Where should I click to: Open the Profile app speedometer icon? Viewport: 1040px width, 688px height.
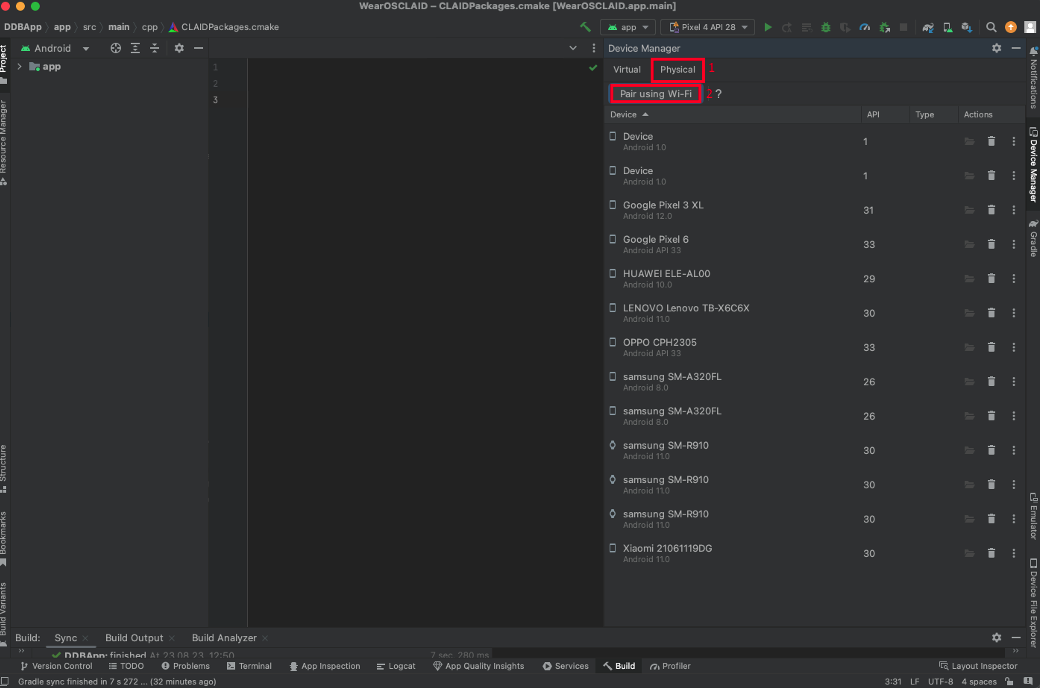[x=864, y=27]
